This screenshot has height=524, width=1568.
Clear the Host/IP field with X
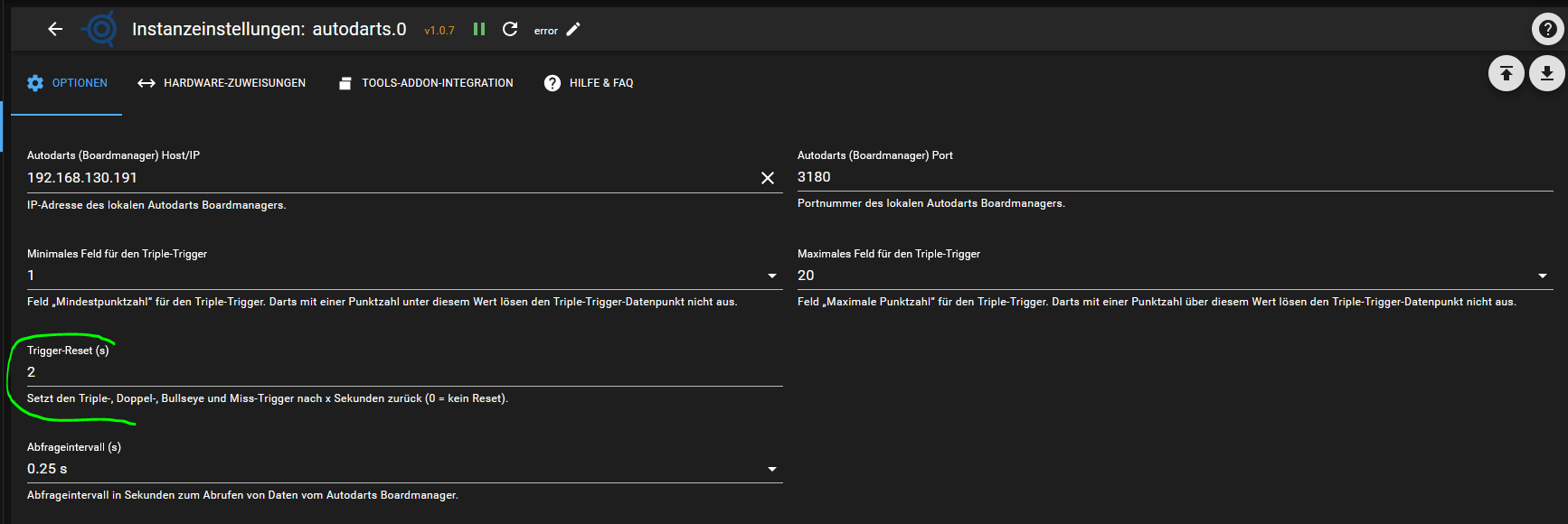click(767, 178)
